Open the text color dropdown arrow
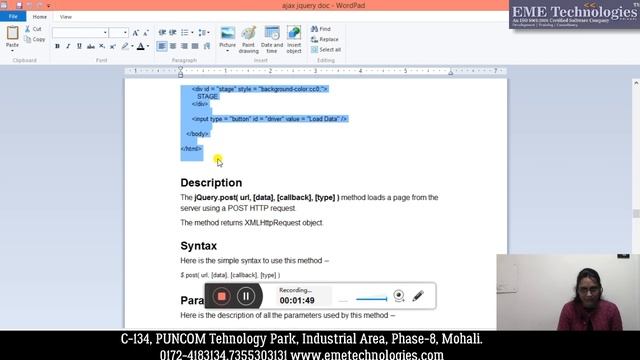Image resolution: width=640 pixels, height=360 pixels. 148,47
